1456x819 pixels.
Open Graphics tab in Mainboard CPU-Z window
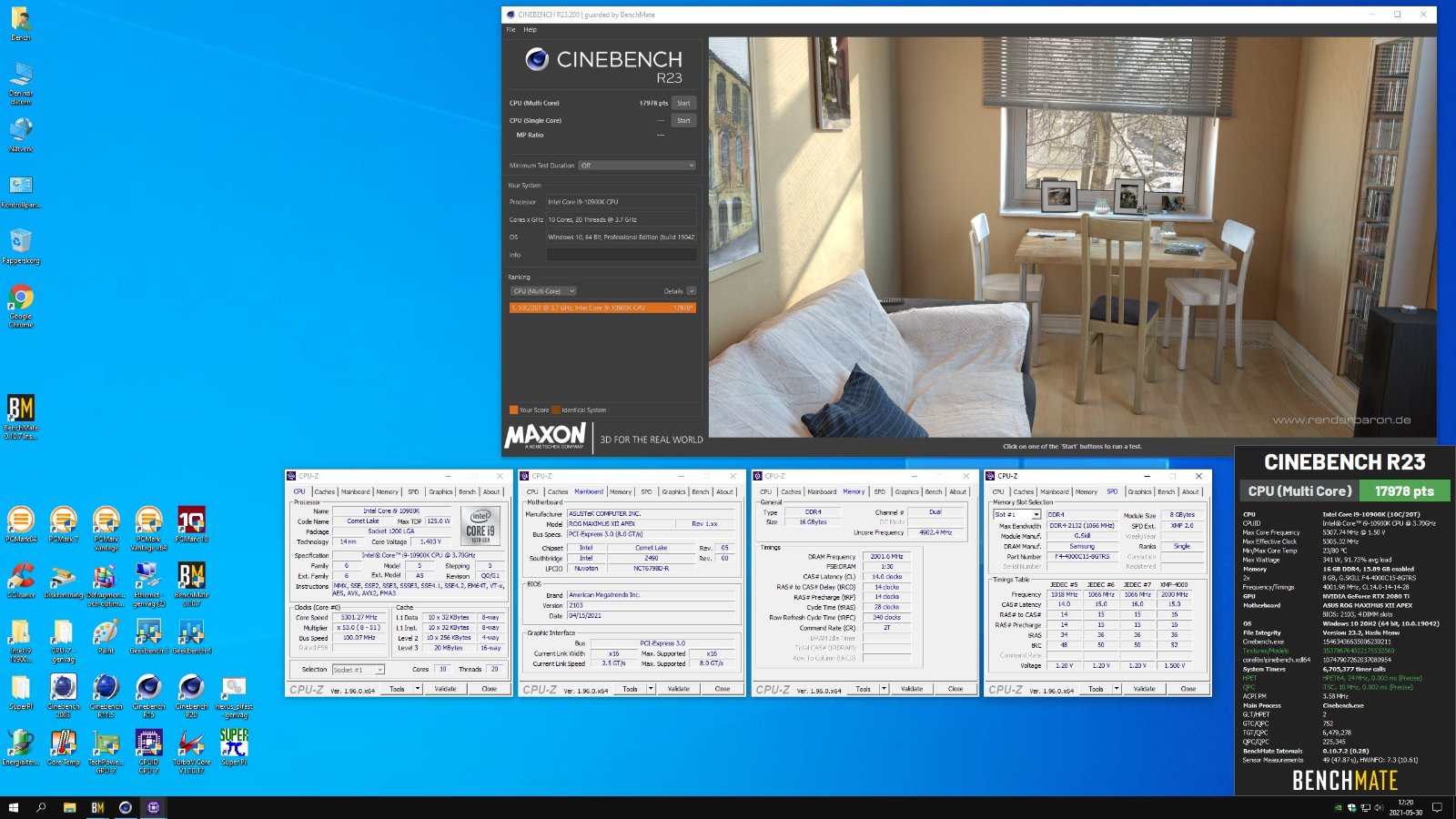(673, 491)
